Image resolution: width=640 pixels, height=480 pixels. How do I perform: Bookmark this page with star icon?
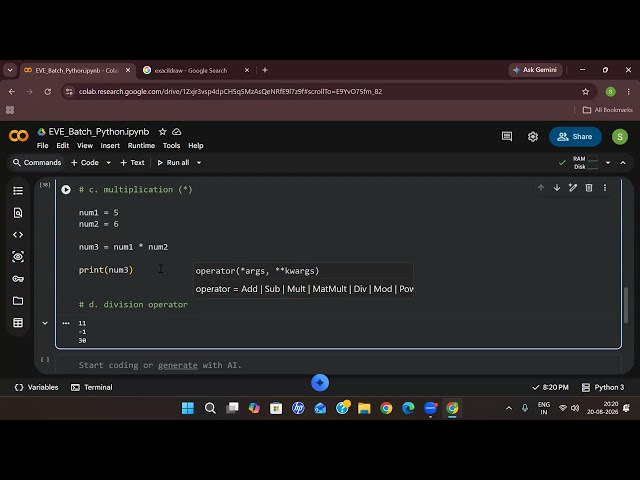pos(586,91)
